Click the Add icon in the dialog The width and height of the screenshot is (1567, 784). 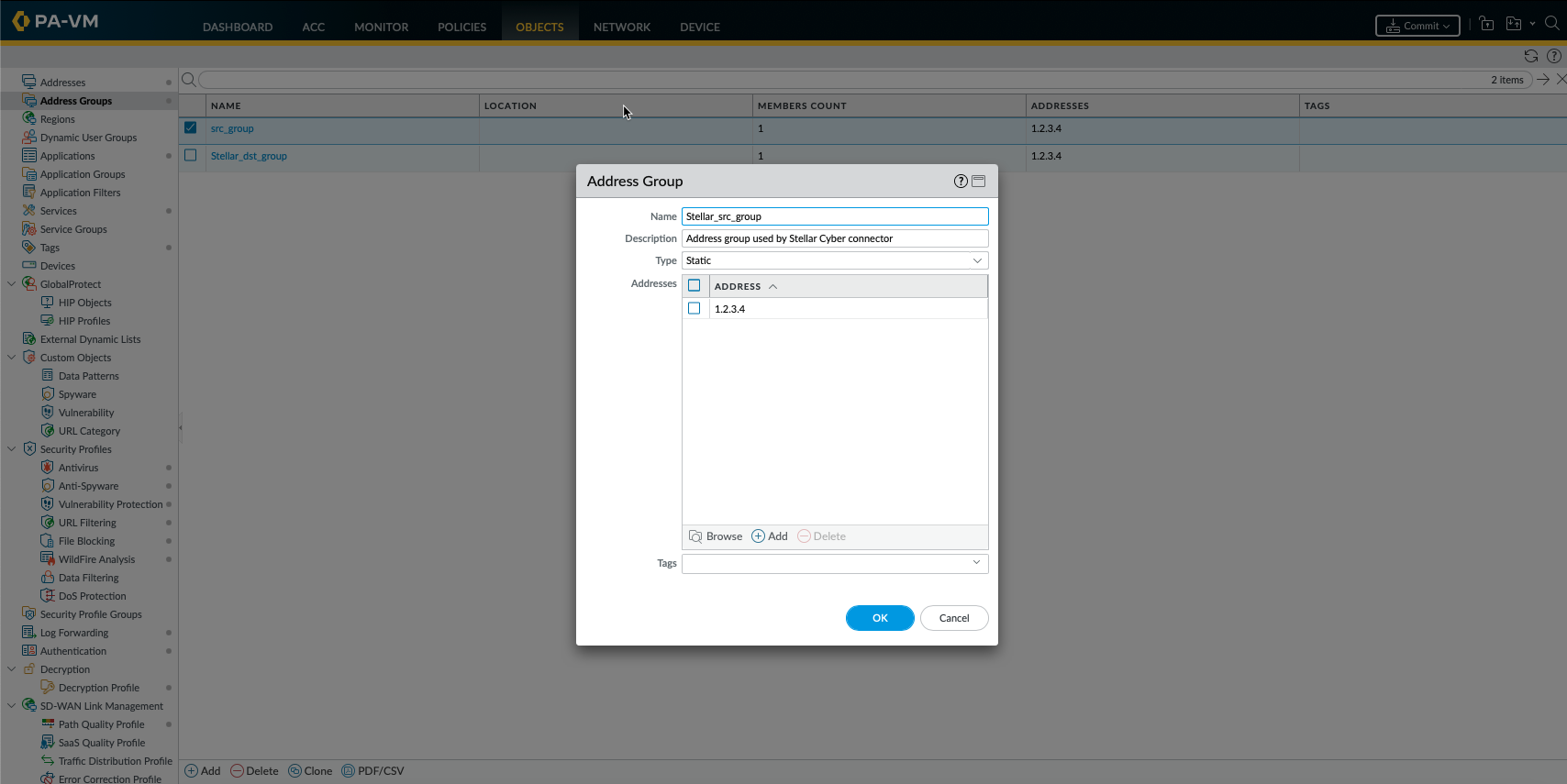tap(758, 536)
